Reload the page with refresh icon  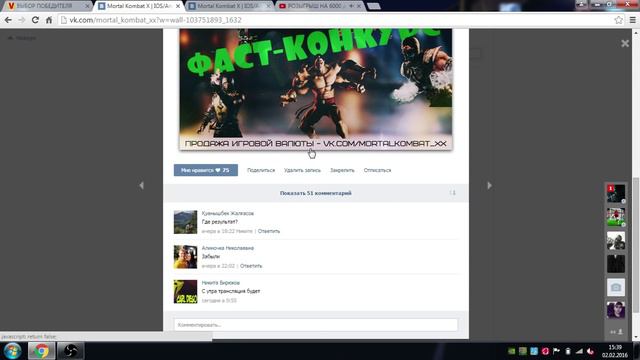click(x=35, y=20)
